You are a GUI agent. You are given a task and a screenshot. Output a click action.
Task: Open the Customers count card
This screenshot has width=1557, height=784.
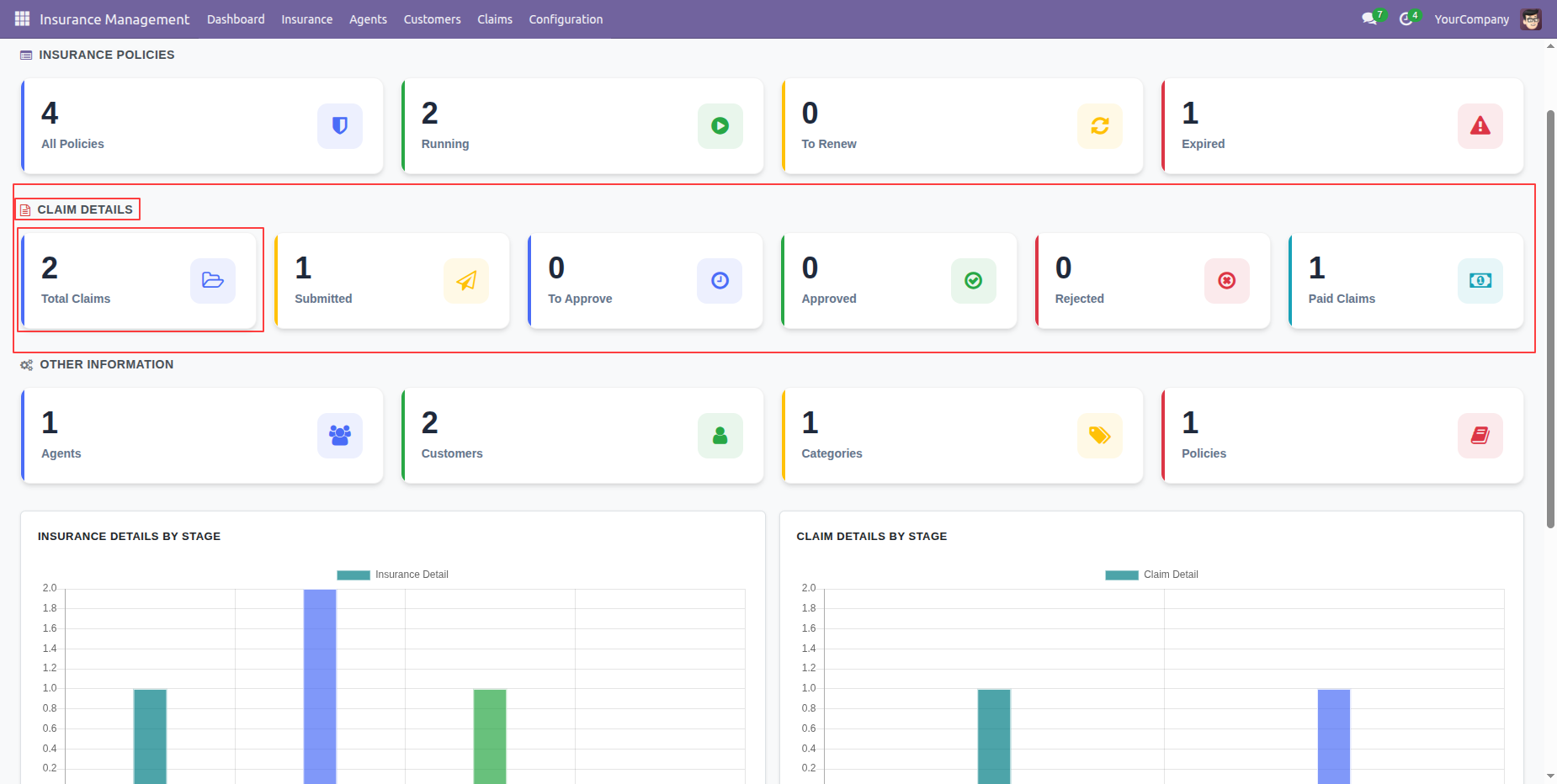tap(582, 436)
